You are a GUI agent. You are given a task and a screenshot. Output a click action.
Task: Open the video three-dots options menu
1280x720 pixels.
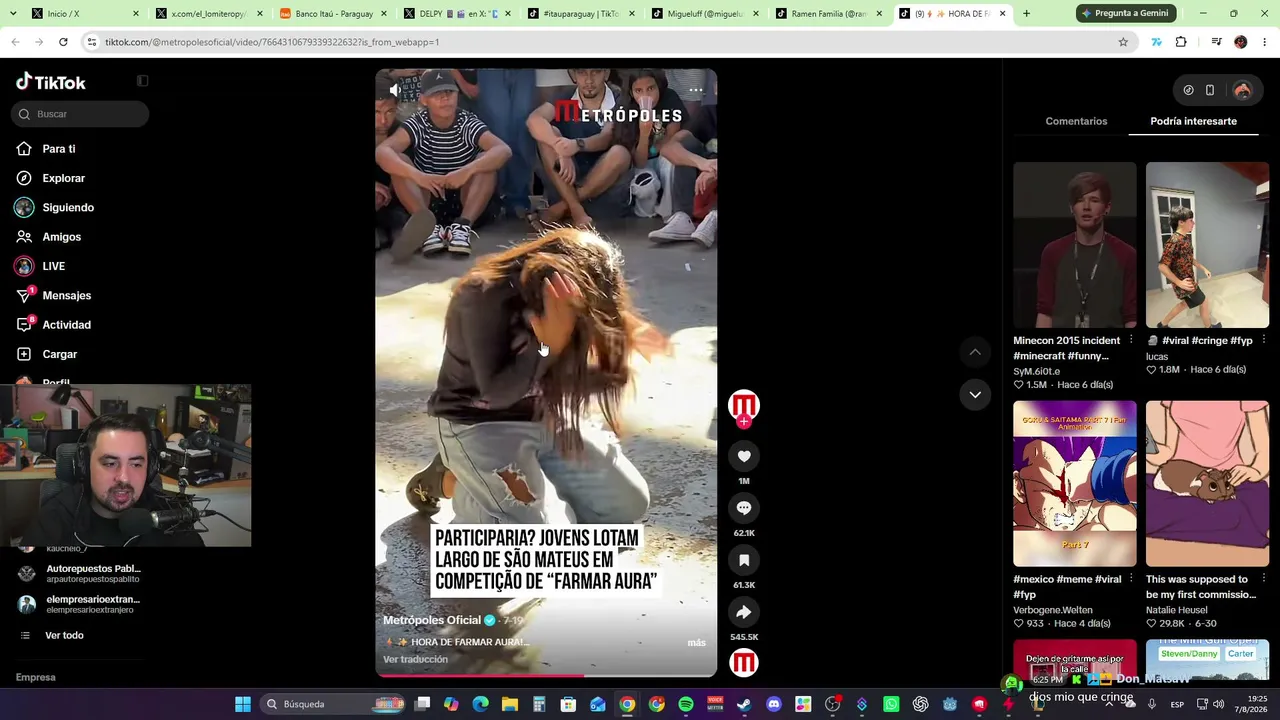pos(696,90)
